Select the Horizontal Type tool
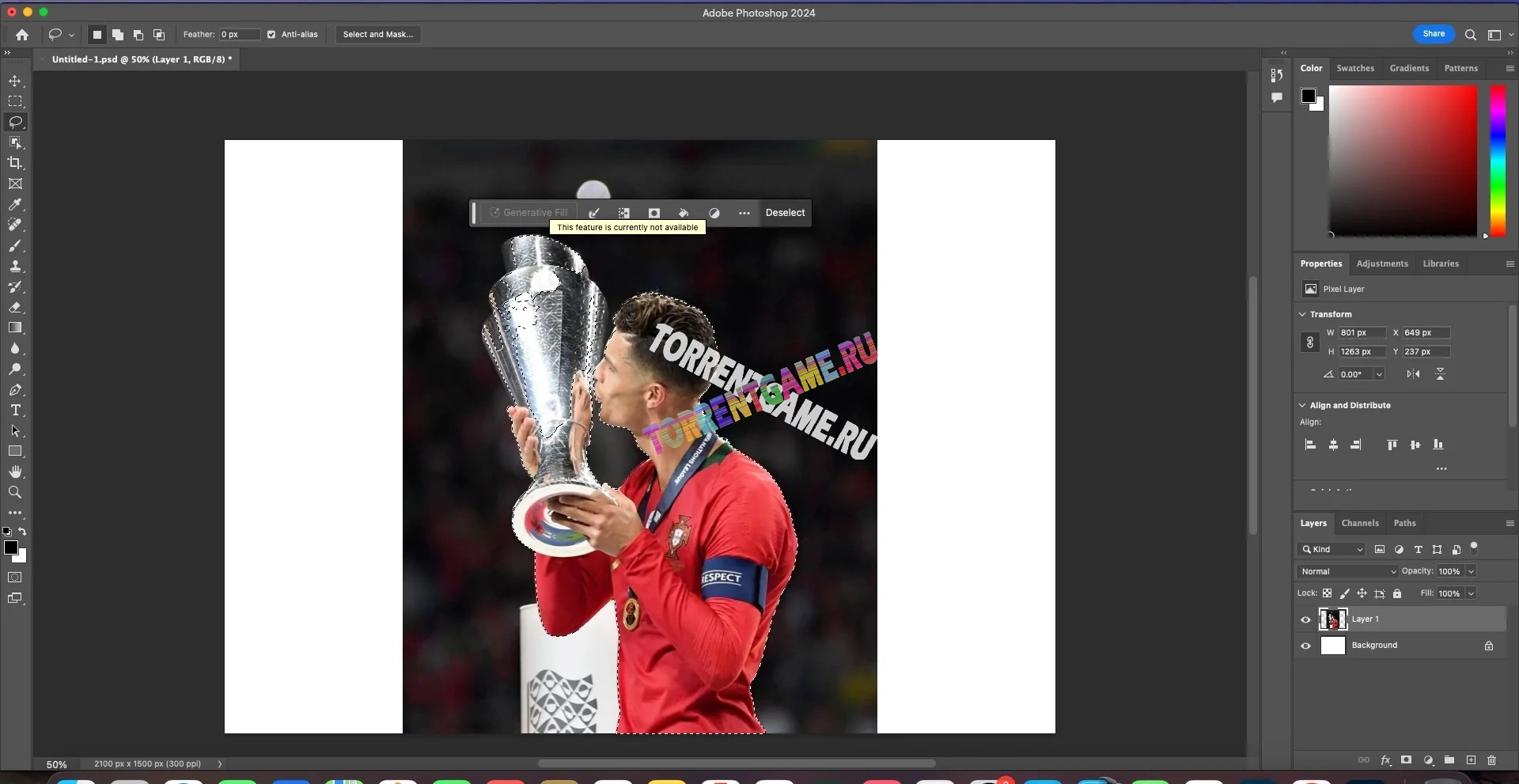Screen dimensions: 1519x784 (15, 411)
